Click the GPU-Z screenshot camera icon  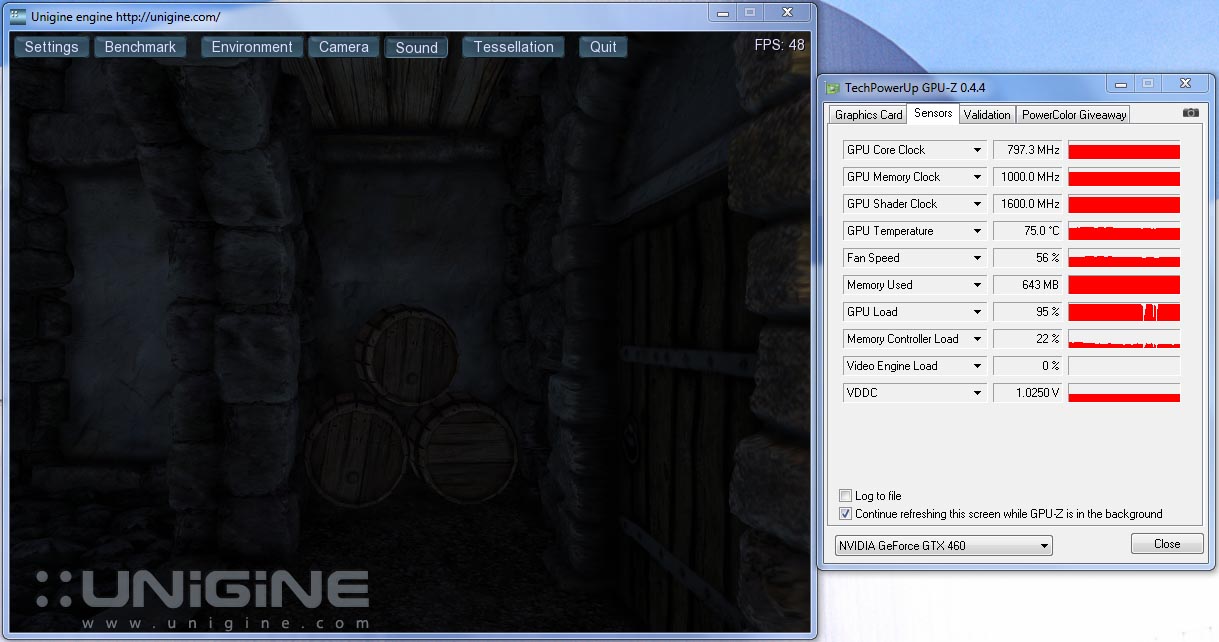[x=1190, y=113]
